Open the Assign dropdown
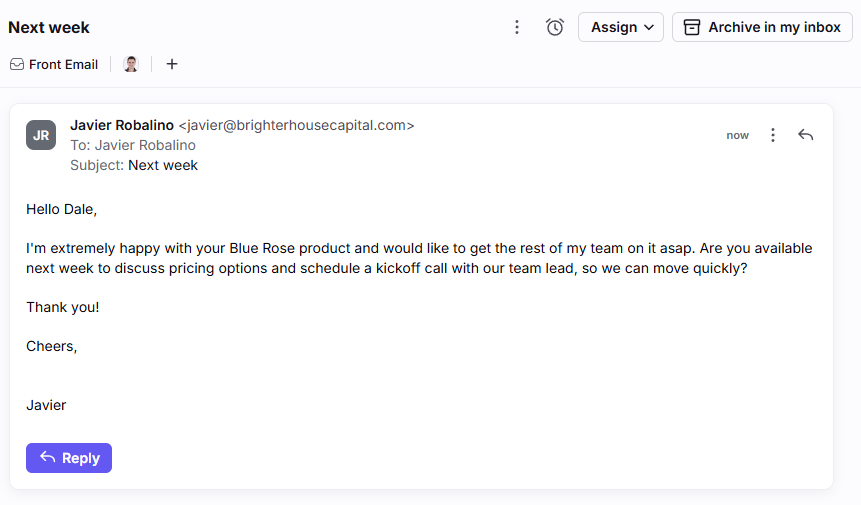The image size is (861, 505). click(x=621, y=27)
